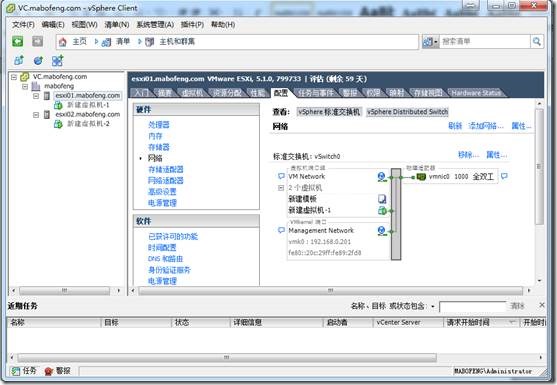The height and width of the screenshot is (385, 557).
Task: Open the 清单(N) menu
Action: pos(117,25)
